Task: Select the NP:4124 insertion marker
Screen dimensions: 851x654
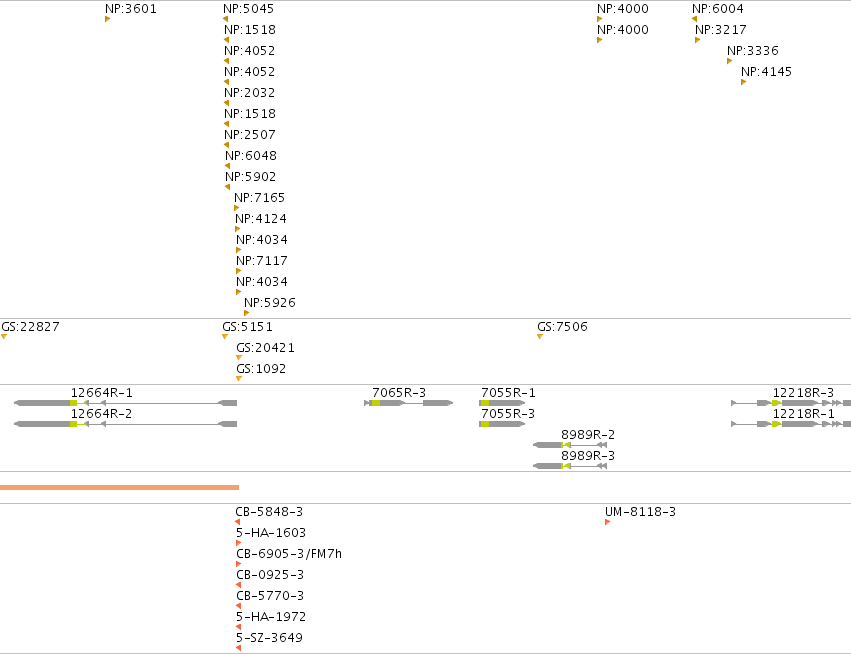Action: click(x=237, y=229)
